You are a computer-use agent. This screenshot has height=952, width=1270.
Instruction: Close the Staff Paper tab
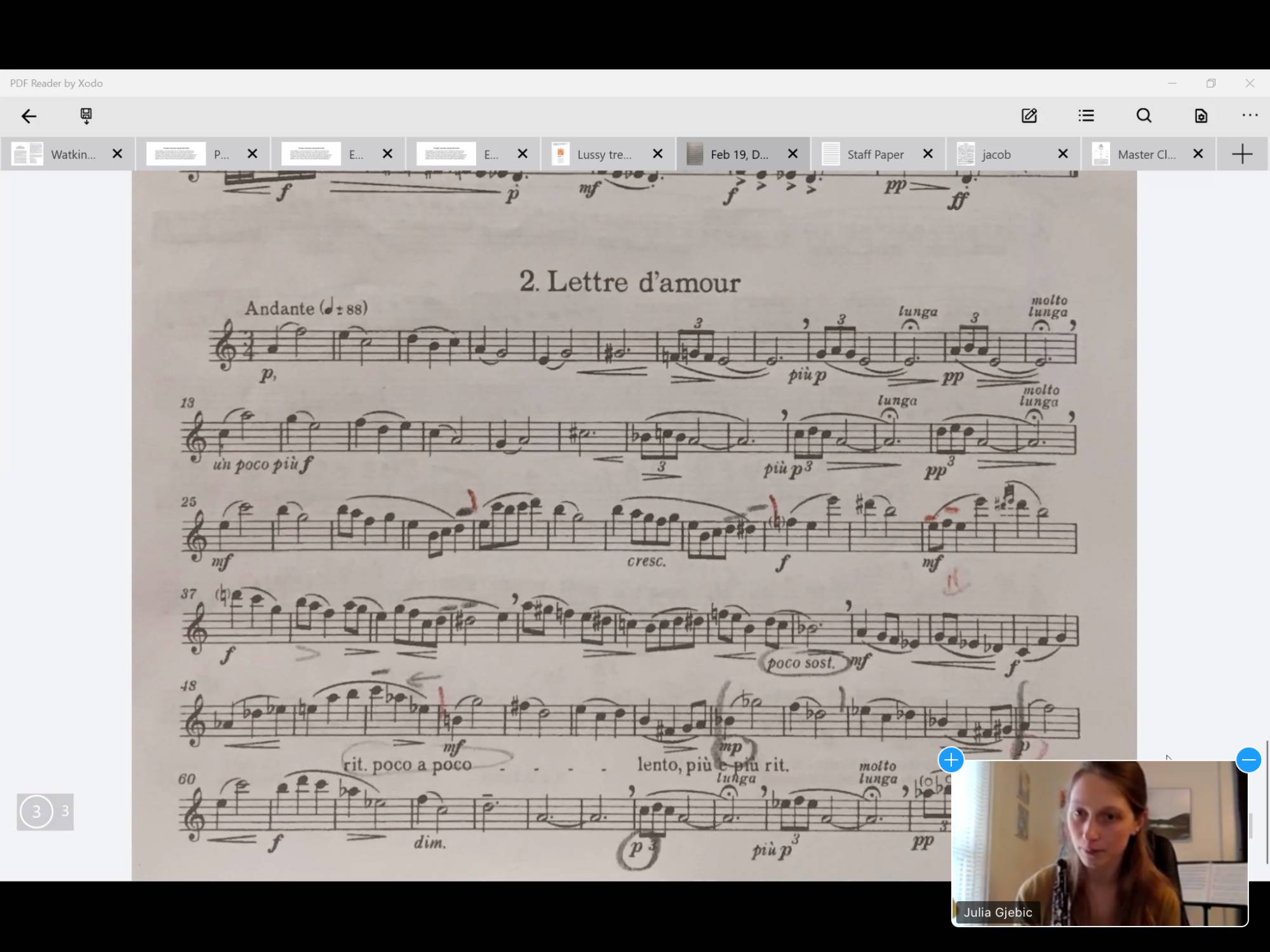(928, 154)
